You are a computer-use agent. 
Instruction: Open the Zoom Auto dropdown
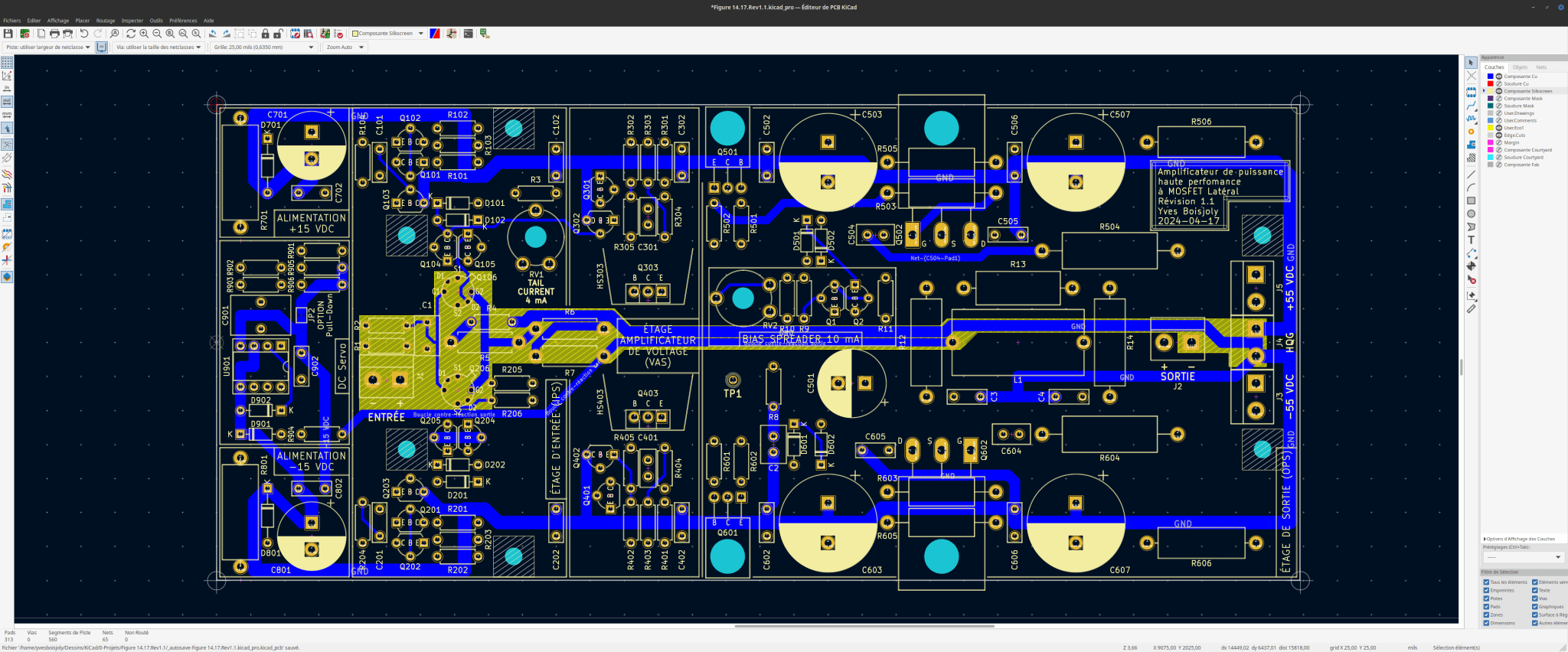tap(345, 47)
